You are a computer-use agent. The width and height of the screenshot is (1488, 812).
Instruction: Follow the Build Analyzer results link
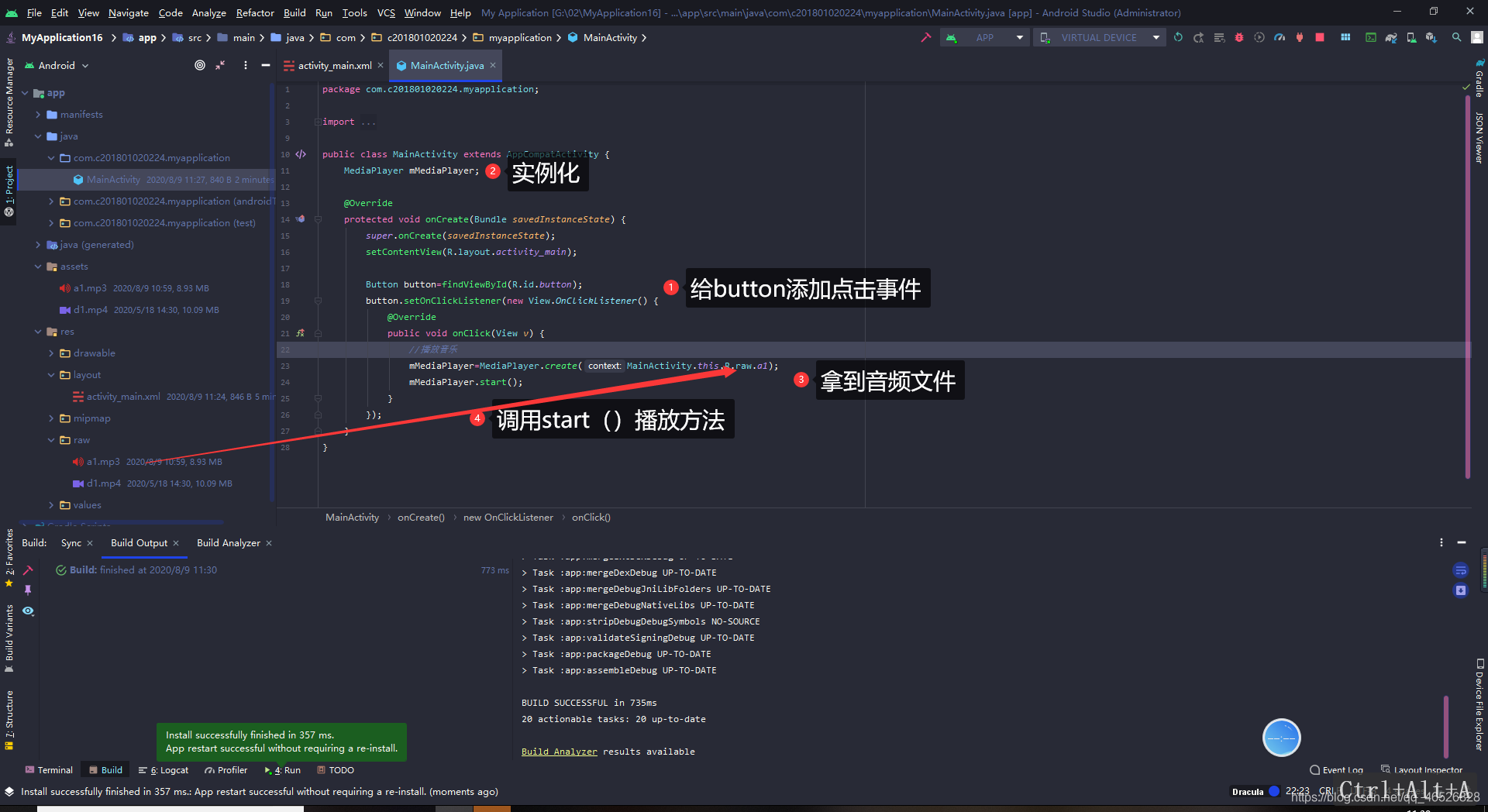pos(560,752)
